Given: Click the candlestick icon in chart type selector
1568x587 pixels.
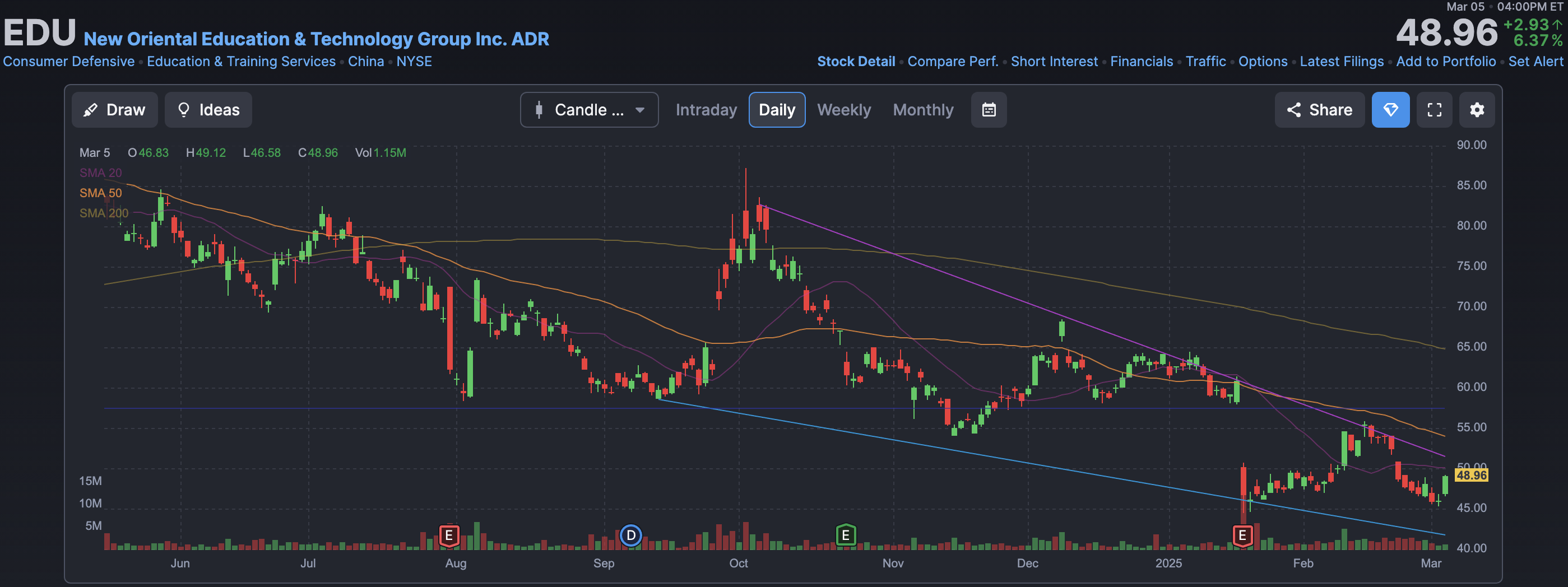Looking at the screenshot, I should click(x=538, y=109).
